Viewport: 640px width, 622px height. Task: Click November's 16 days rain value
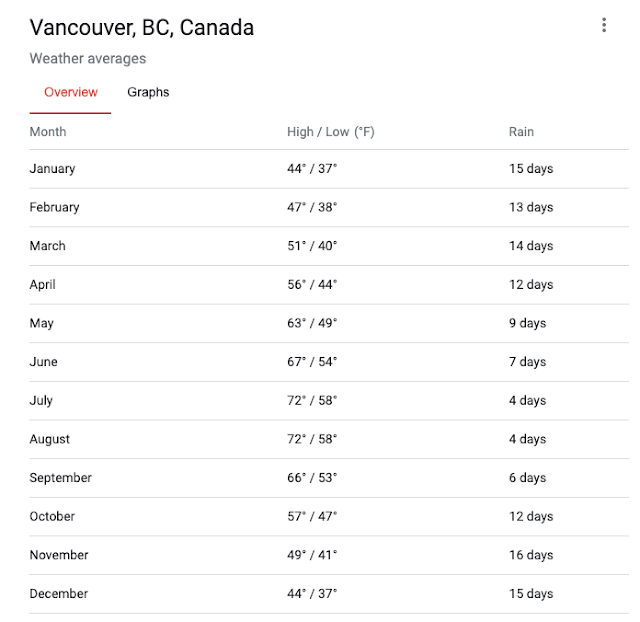(531, 555)
